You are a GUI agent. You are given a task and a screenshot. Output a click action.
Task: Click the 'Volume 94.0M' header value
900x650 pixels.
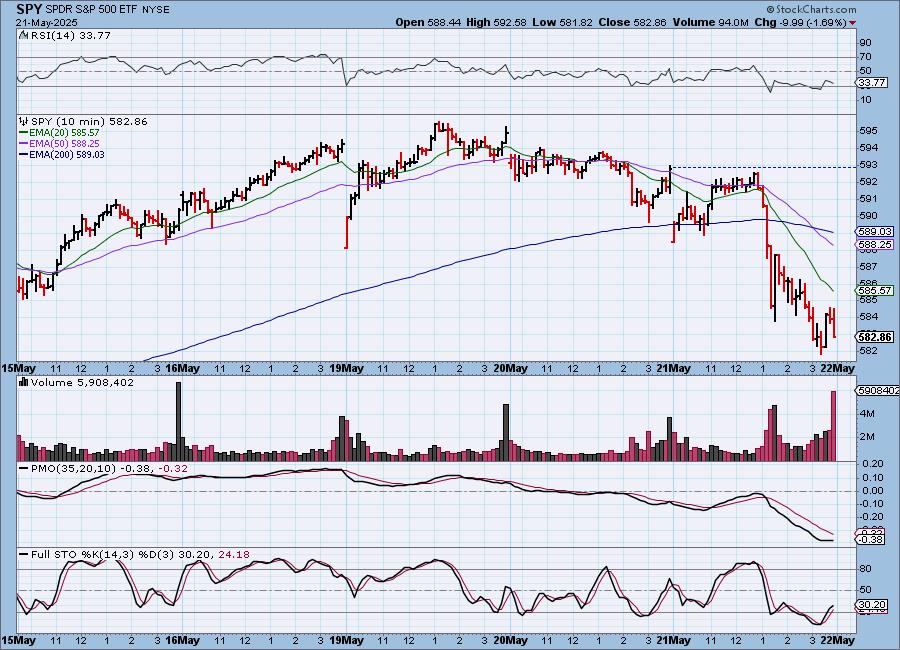pos(711,22)
